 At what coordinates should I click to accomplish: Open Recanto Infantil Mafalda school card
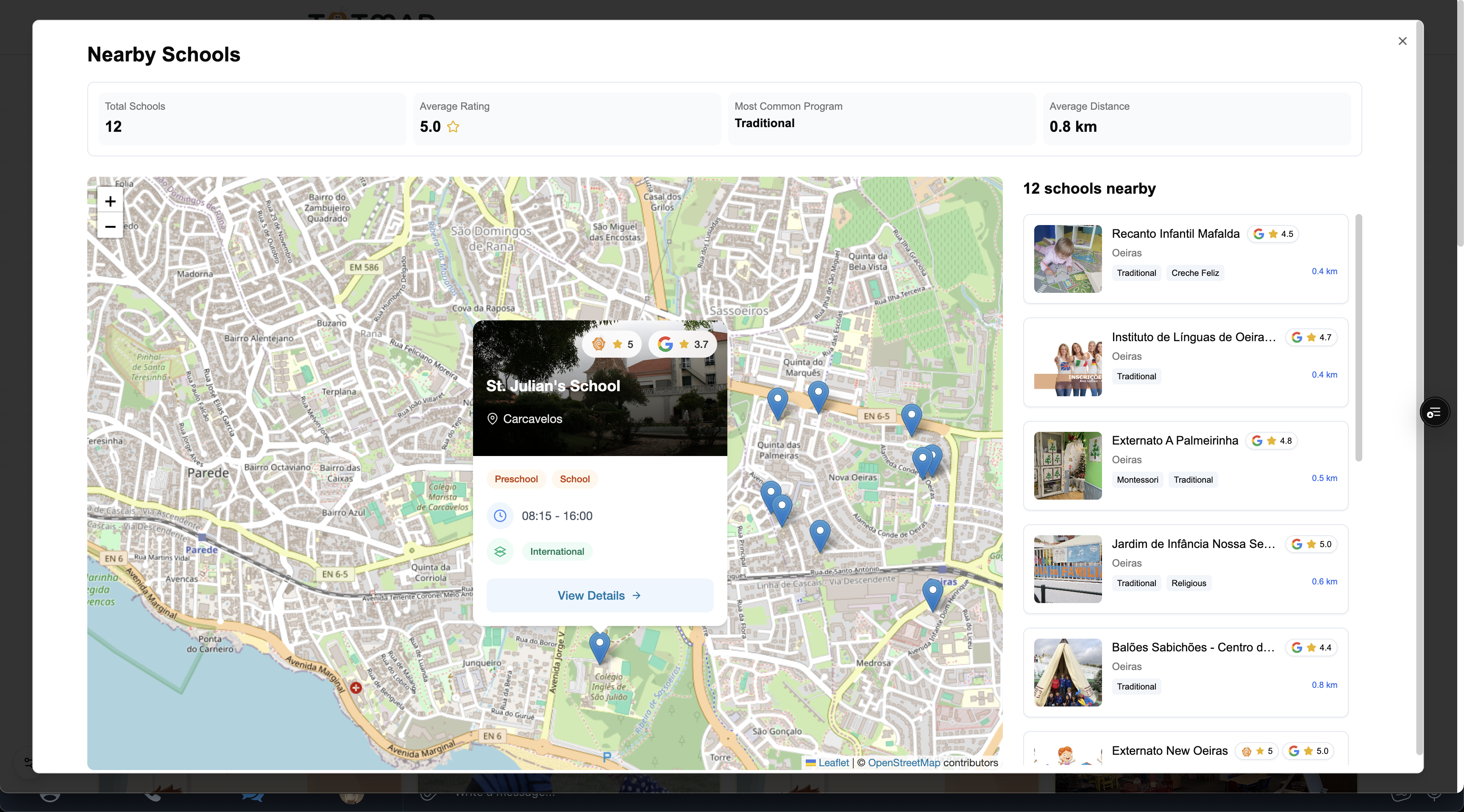[x=1186, y=259]
